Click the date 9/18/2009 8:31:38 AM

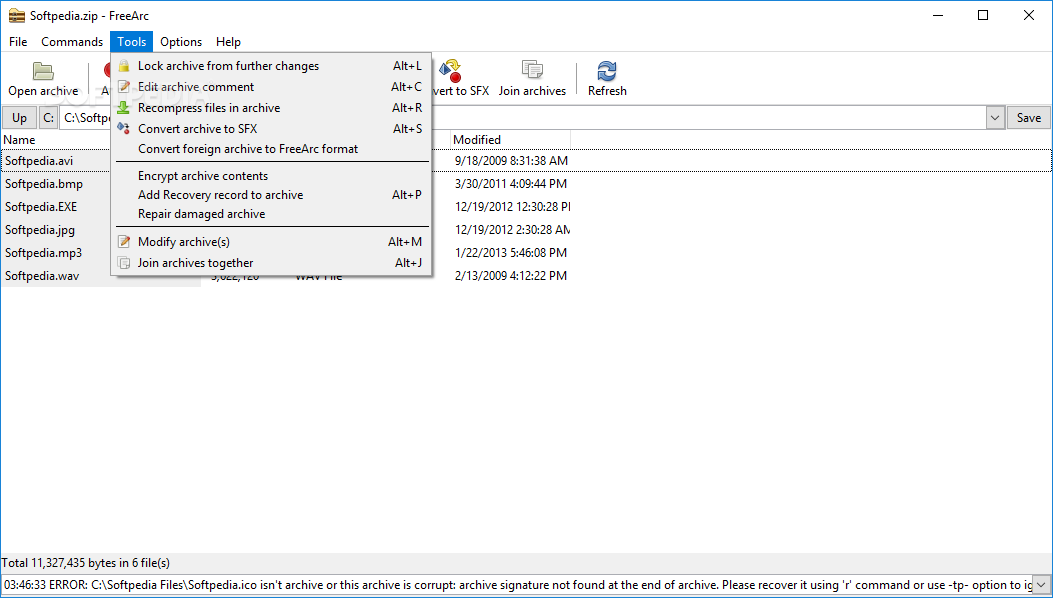[x=511, y=161]
